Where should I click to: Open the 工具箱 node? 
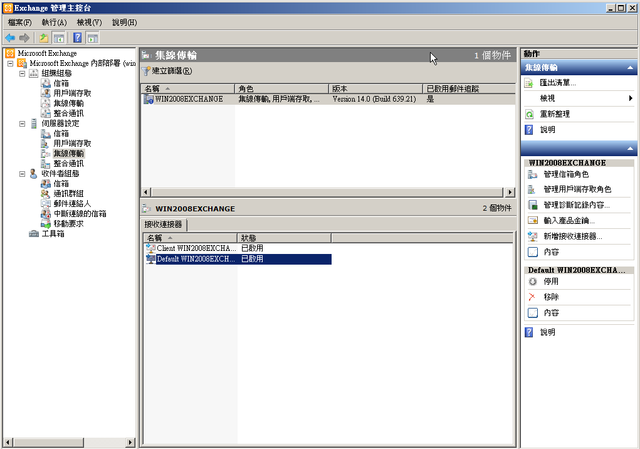pyautogui.click(x=53, y=233)
